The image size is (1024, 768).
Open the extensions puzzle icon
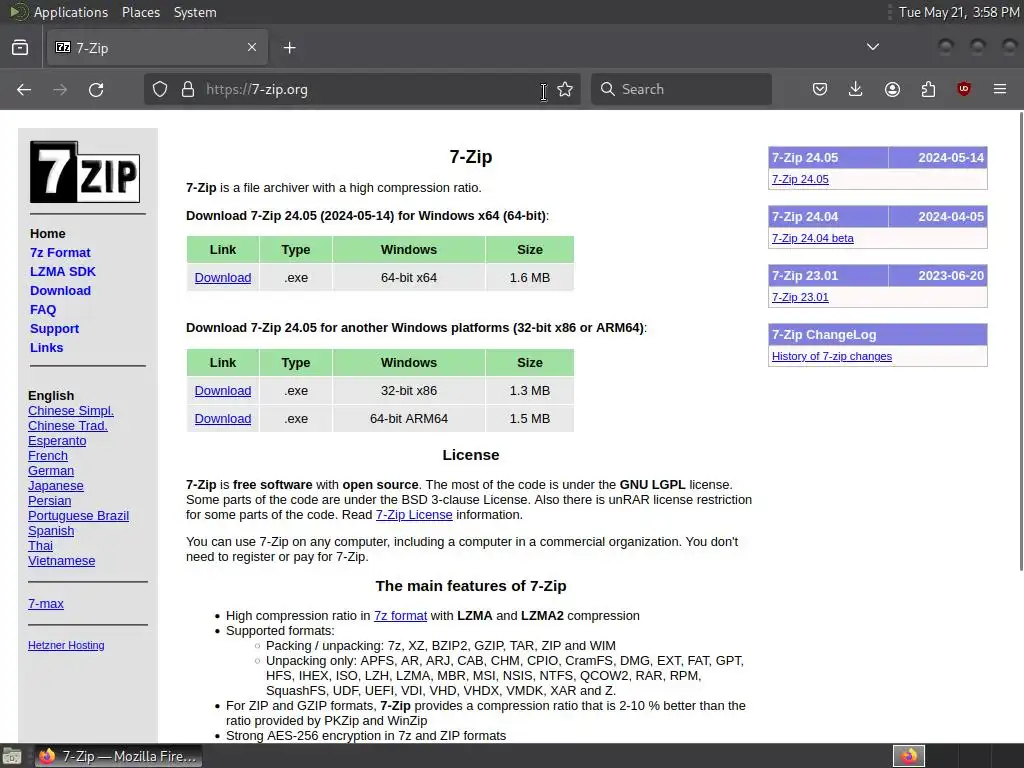pyautogui.click(x=928, y=89)
